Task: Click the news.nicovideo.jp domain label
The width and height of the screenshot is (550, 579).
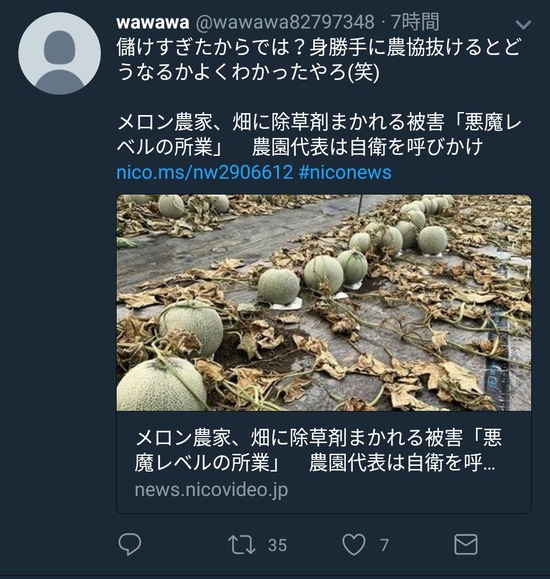Action: [x=211, y=490]
